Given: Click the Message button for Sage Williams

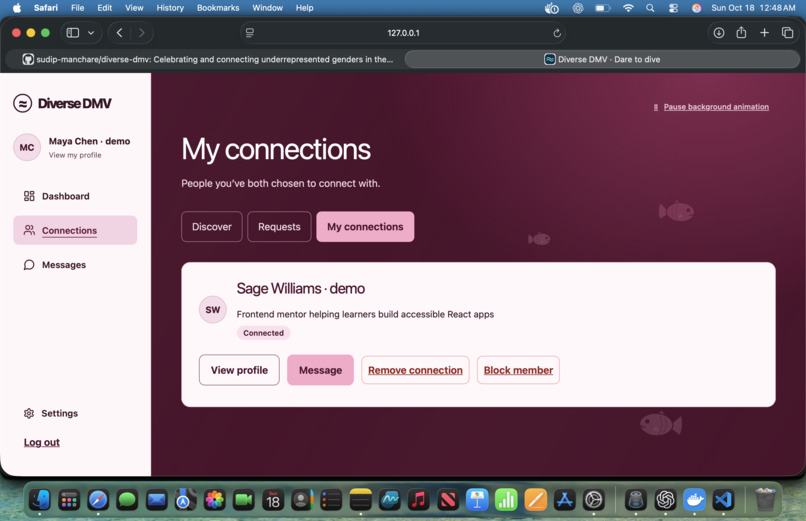Looking at the screenshot, I should (320, 370).
